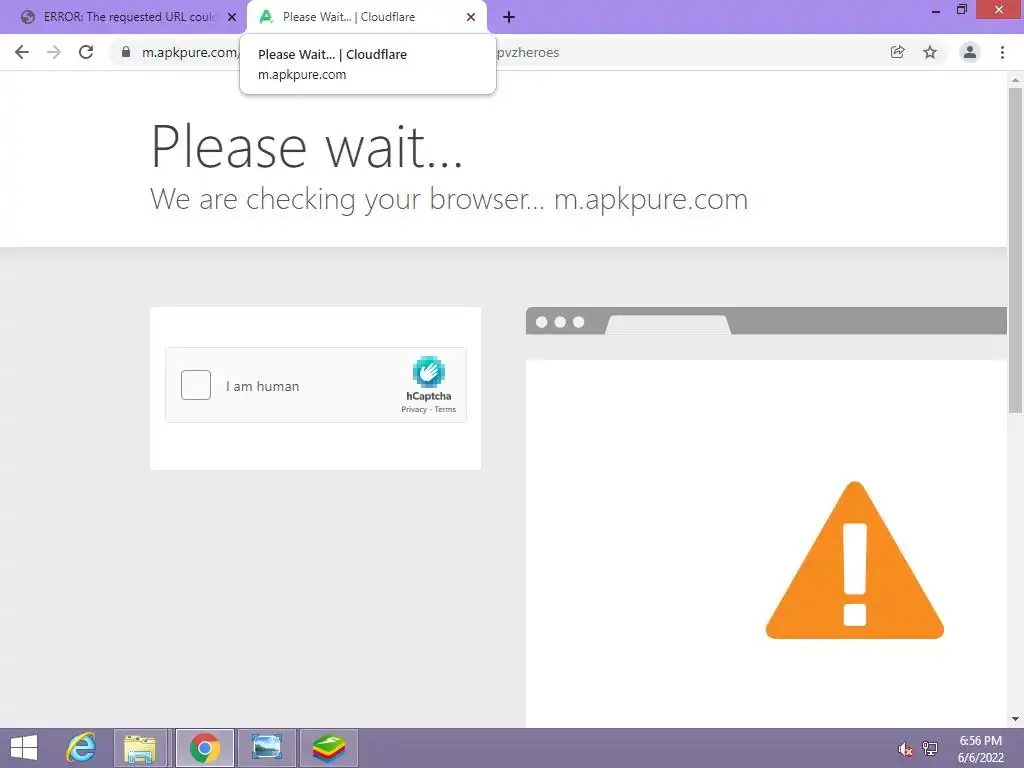The height and width of the screenshot is (768, 1024).
Task: Click the scrollbar down arrow
Action: pyautogui.click(x=1015, y=719)
